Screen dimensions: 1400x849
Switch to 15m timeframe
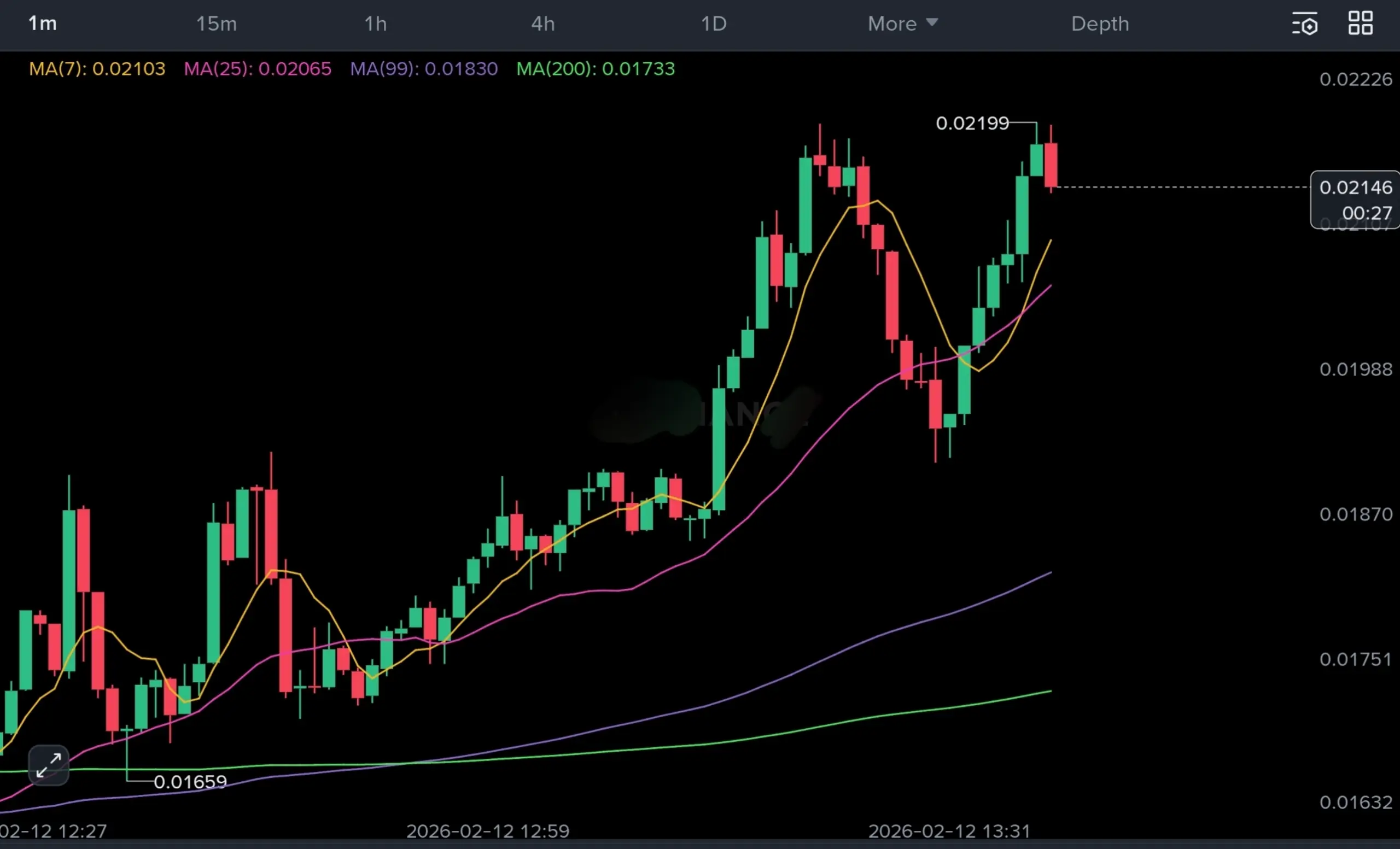click(216, 24)
